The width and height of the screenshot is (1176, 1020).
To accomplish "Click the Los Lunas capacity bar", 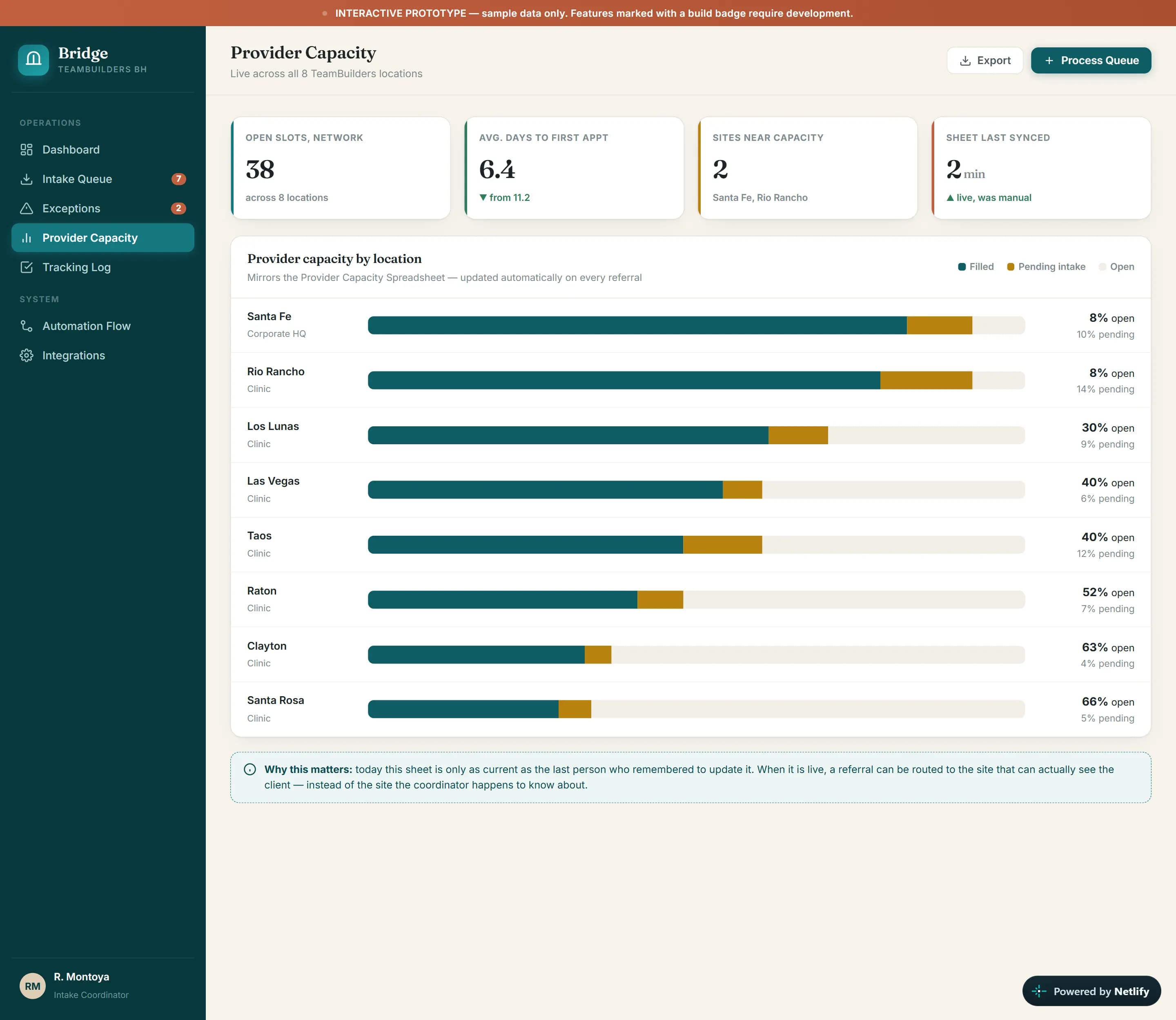I will [696, 435].
